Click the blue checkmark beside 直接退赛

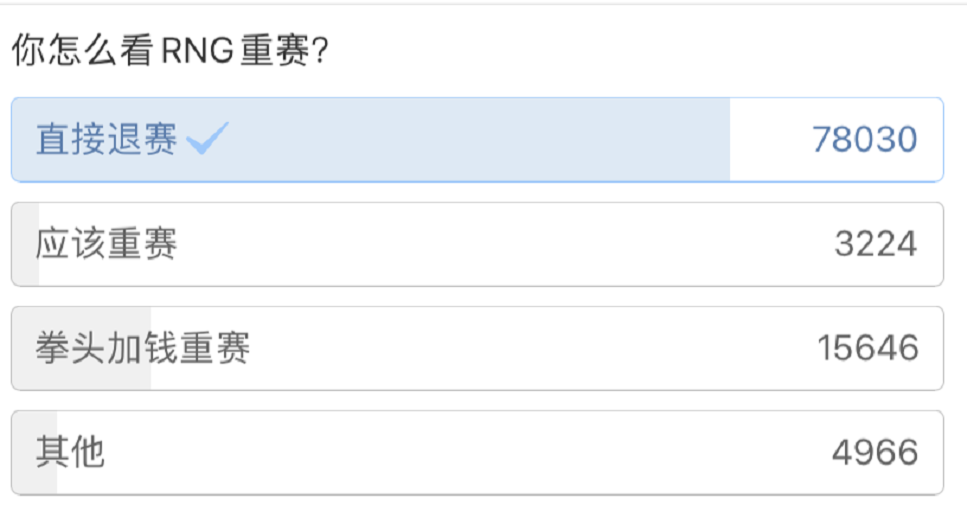[x=208, y=138]
